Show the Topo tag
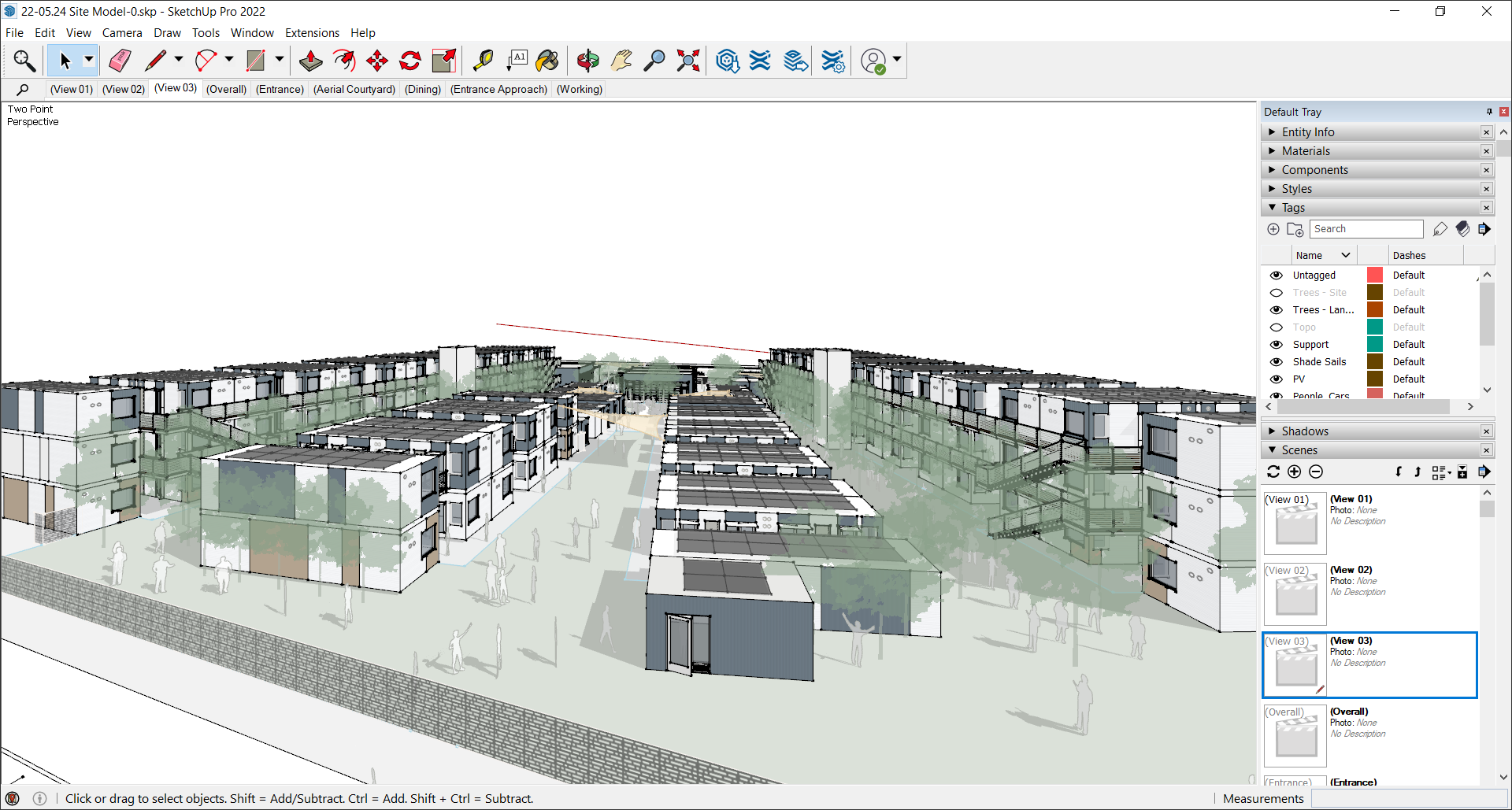1512x810 pixels. pyautogui.click(x=1277, y=327)
